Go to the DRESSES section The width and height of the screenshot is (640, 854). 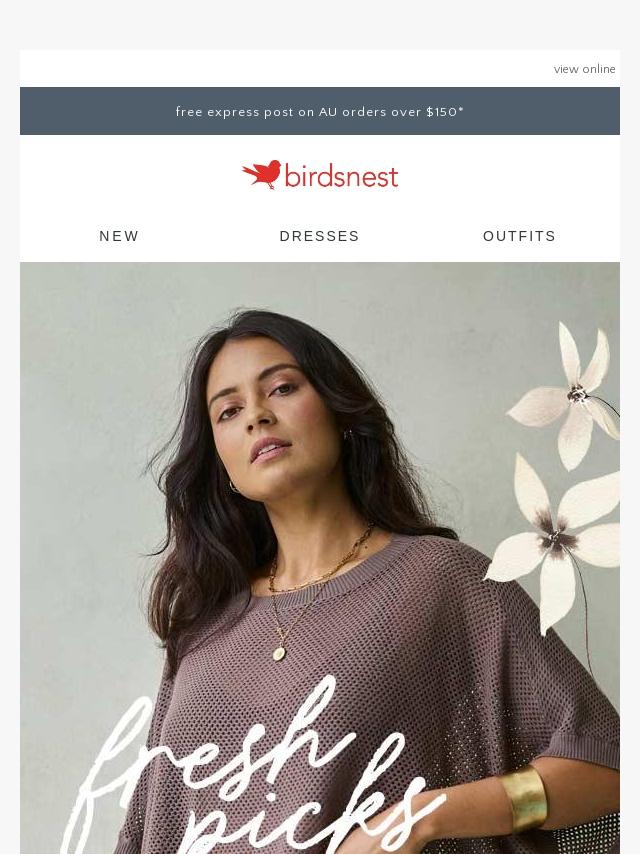[319, 236]
